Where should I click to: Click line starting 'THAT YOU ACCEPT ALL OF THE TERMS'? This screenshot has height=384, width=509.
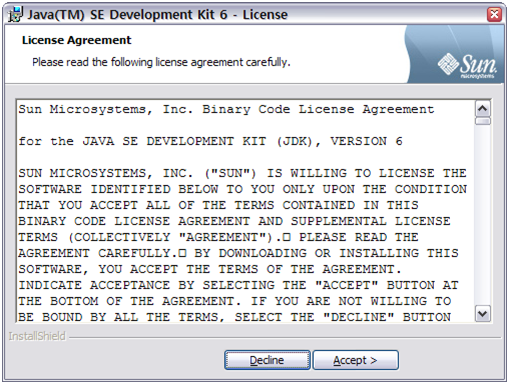click(218, 205)
